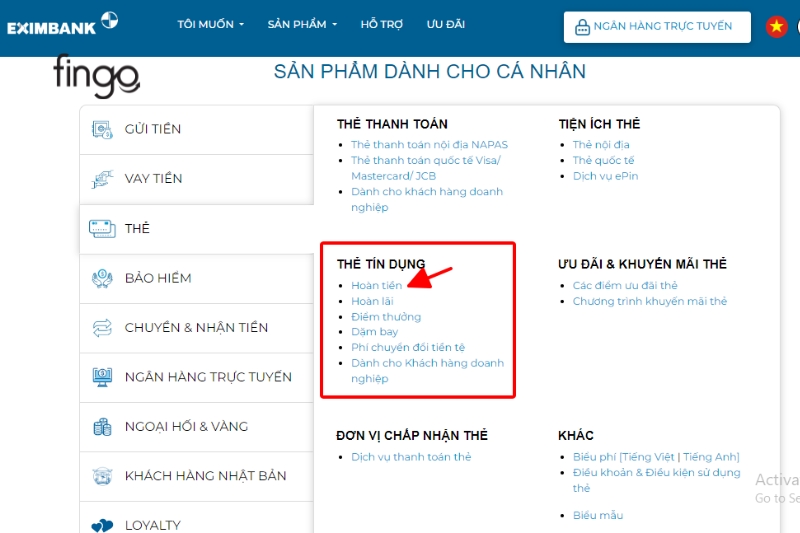Screen dimensions: 800x533
Task: Click the hand-money icon beside VAY TIỀN
Action: (102, 179)
